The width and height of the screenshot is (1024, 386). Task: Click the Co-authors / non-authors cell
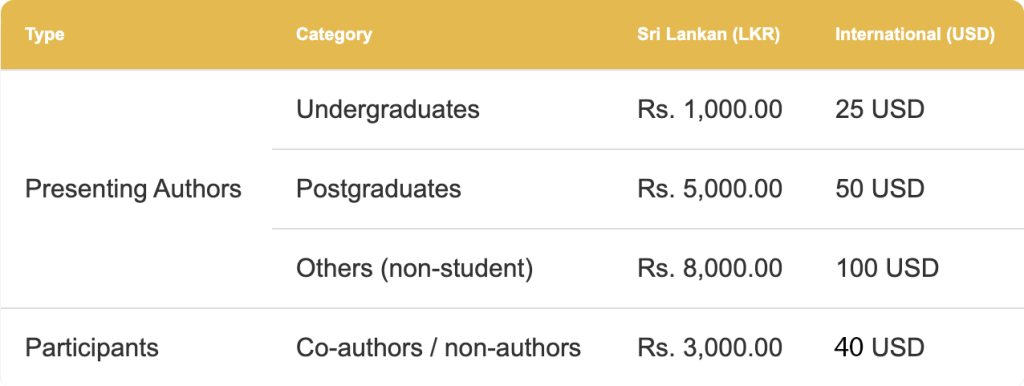(x=438, y=347)
